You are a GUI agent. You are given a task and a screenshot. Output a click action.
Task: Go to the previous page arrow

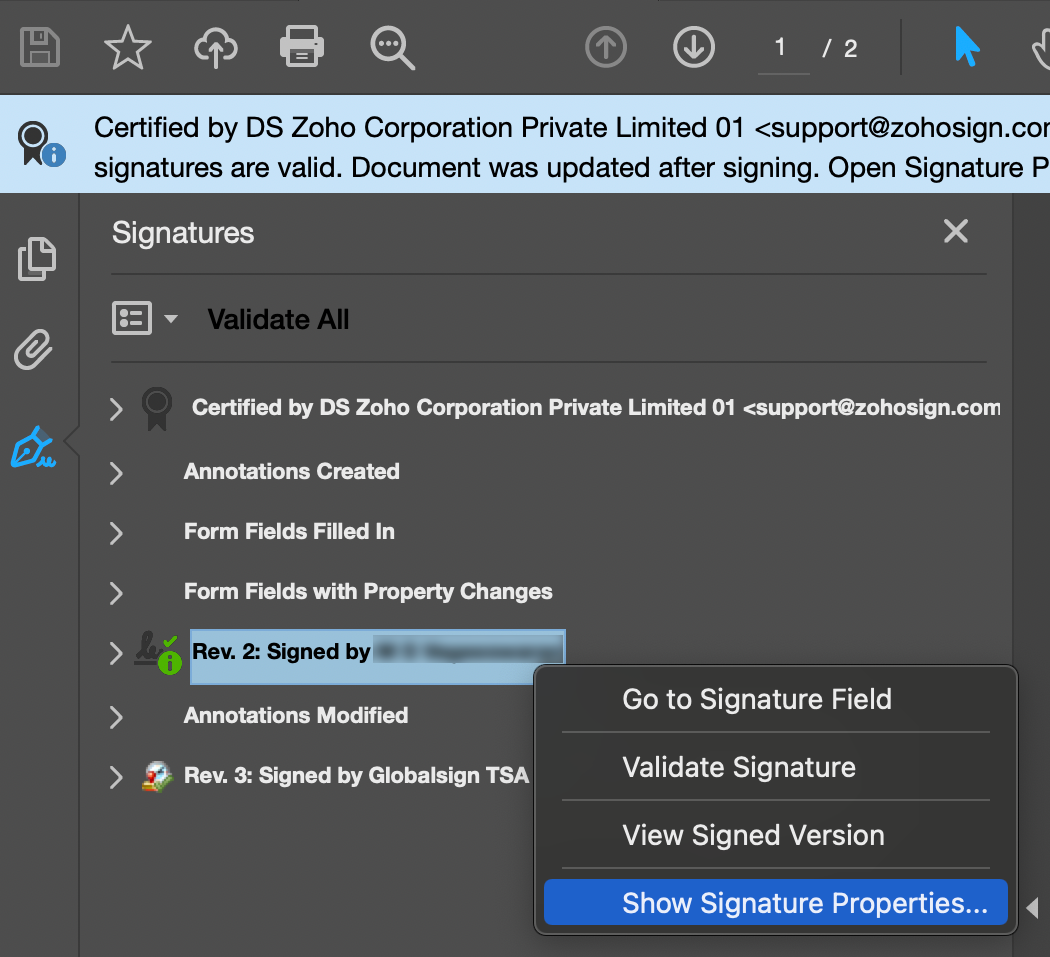(605, 47)
